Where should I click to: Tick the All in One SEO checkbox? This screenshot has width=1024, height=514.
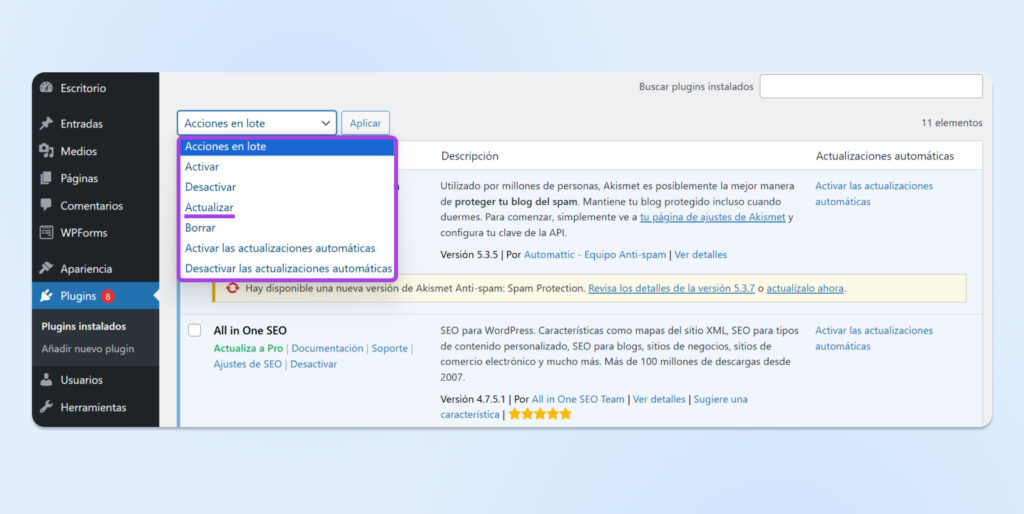pos(195,330)
